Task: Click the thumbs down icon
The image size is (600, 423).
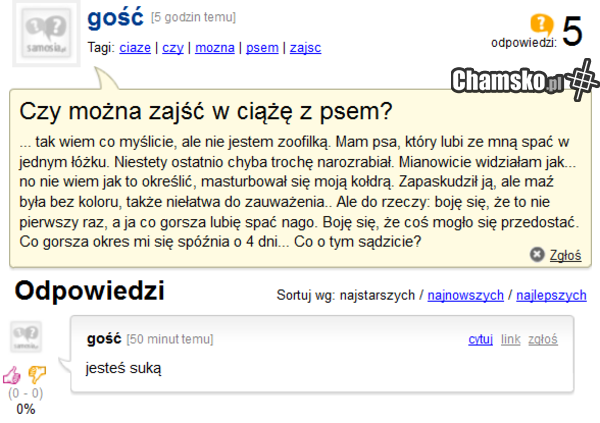Action: pos(38,375)
